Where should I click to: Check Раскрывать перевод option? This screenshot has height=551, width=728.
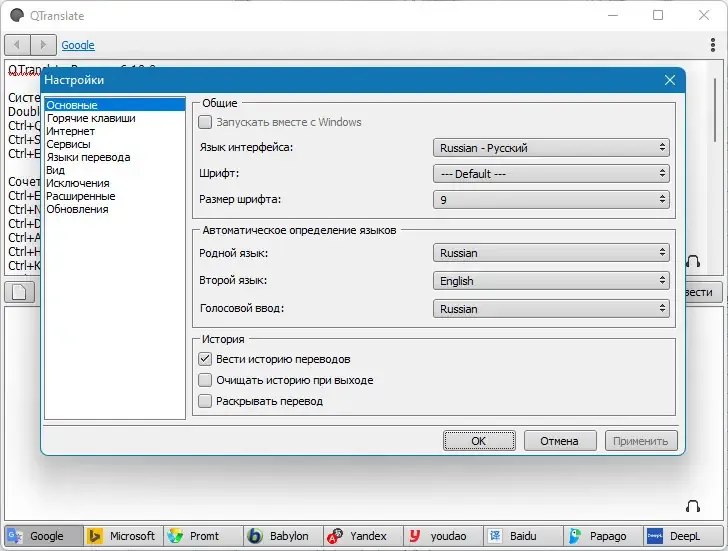[x=205, y=401]
